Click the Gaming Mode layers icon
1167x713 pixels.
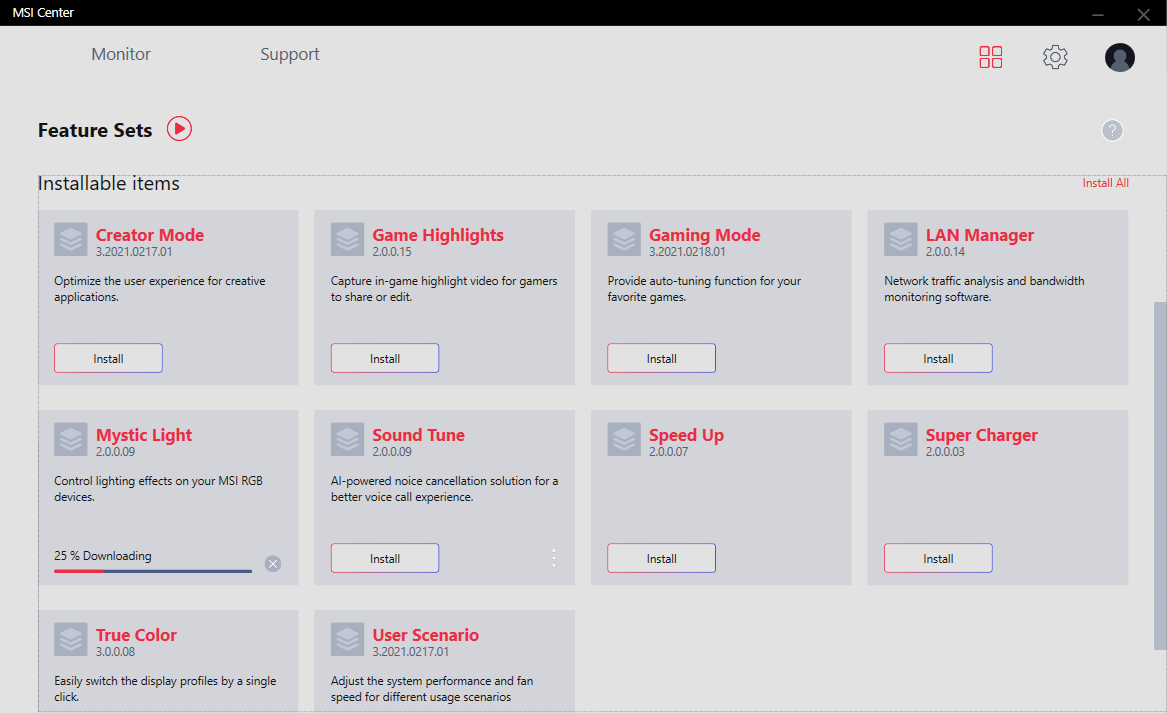point(624,240)
